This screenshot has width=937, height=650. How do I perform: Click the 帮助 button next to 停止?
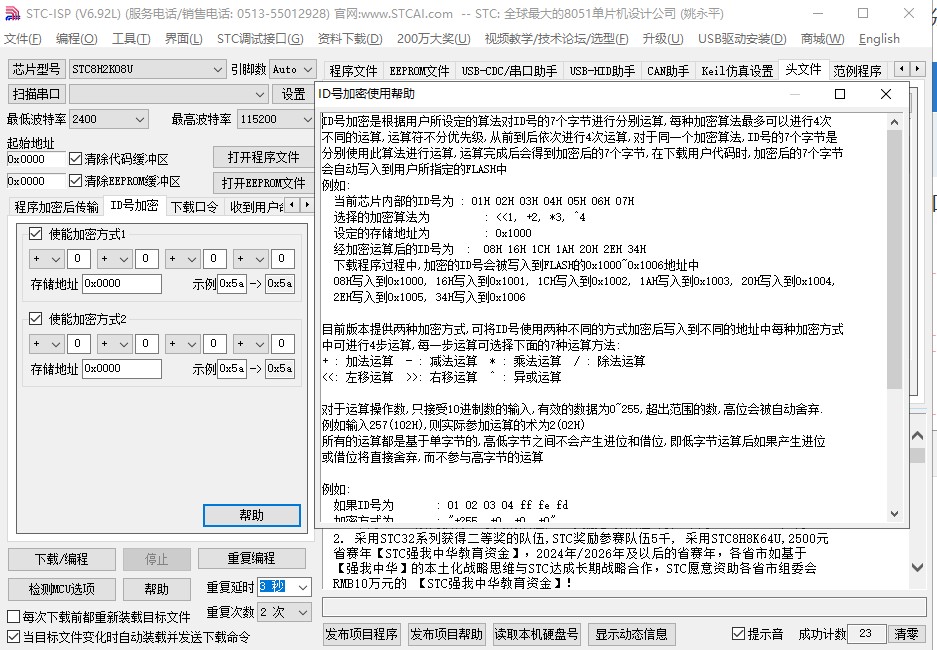pos(157,589)
